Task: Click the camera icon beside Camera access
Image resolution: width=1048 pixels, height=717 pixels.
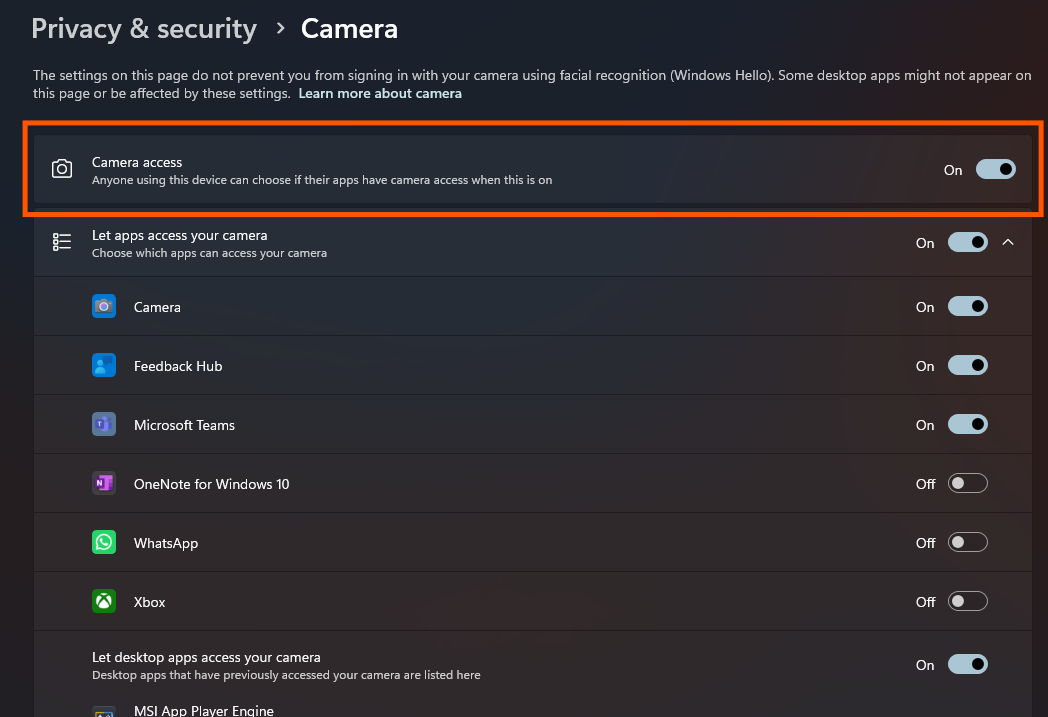Action: 62,169
